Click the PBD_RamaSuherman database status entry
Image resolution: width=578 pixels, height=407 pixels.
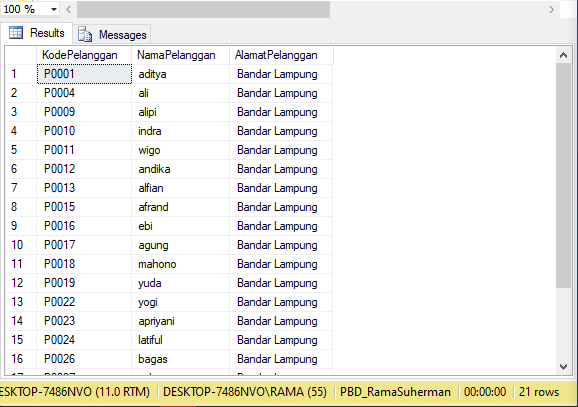395,392
